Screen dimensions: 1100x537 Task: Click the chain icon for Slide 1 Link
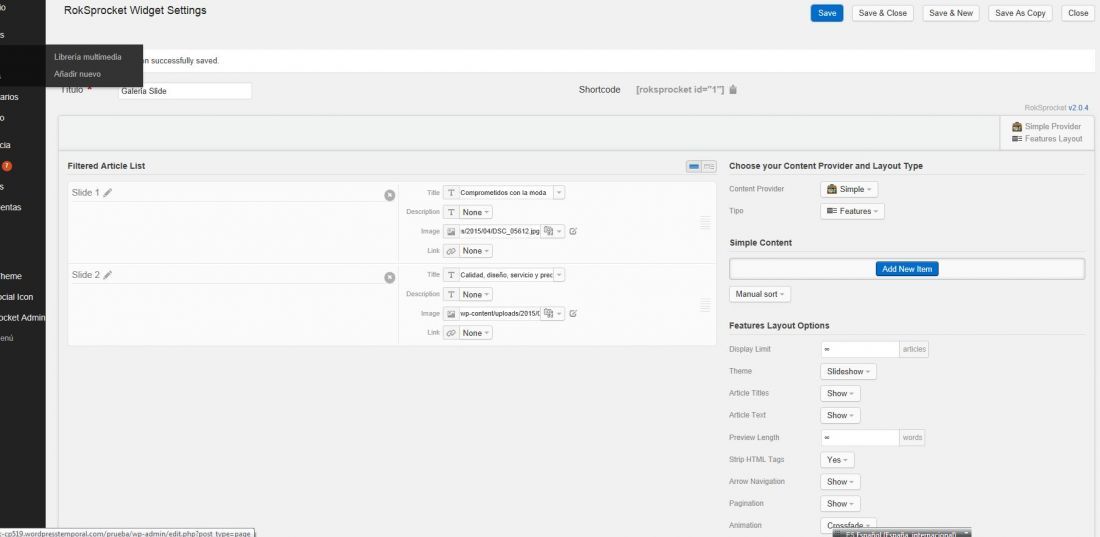[x=451, y=251]
